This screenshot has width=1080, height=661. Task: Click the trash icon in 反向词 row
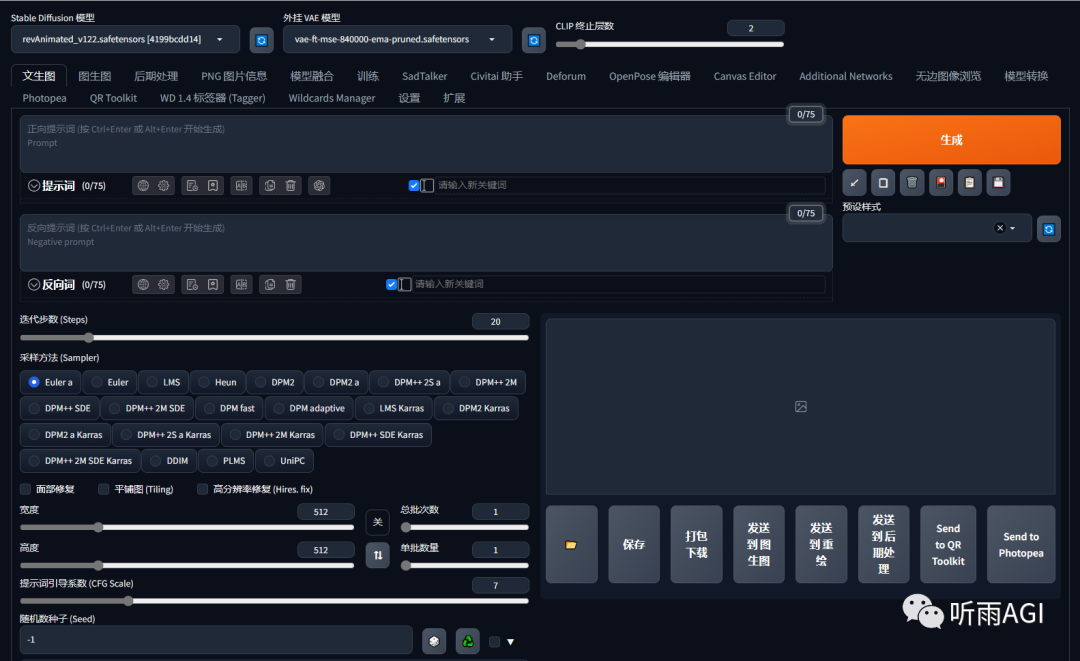291,284
